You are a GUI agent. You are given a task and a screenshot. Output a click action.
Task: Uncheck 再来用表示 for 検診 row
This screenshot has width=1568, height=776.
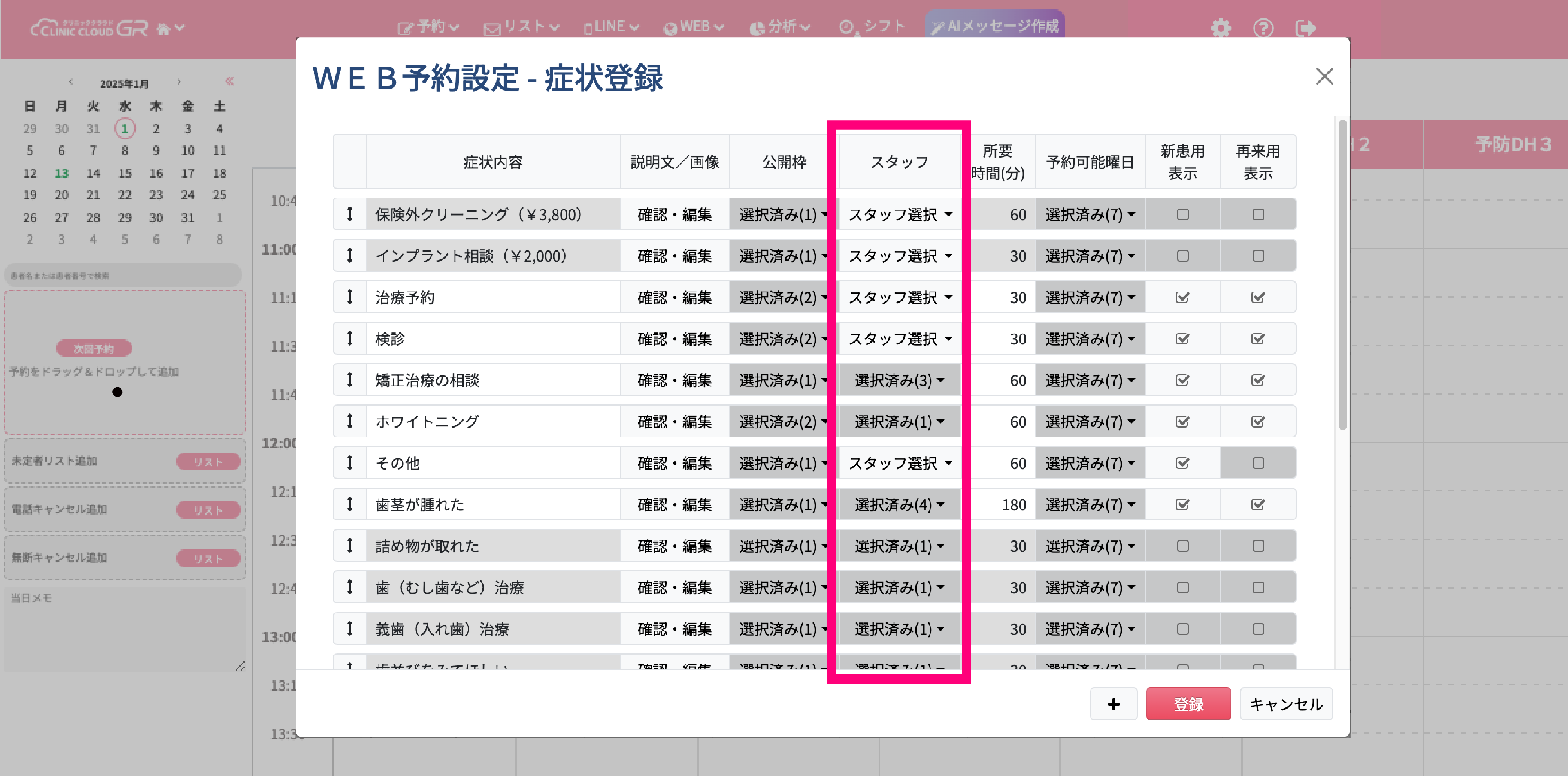click(x=1258, y=338)
